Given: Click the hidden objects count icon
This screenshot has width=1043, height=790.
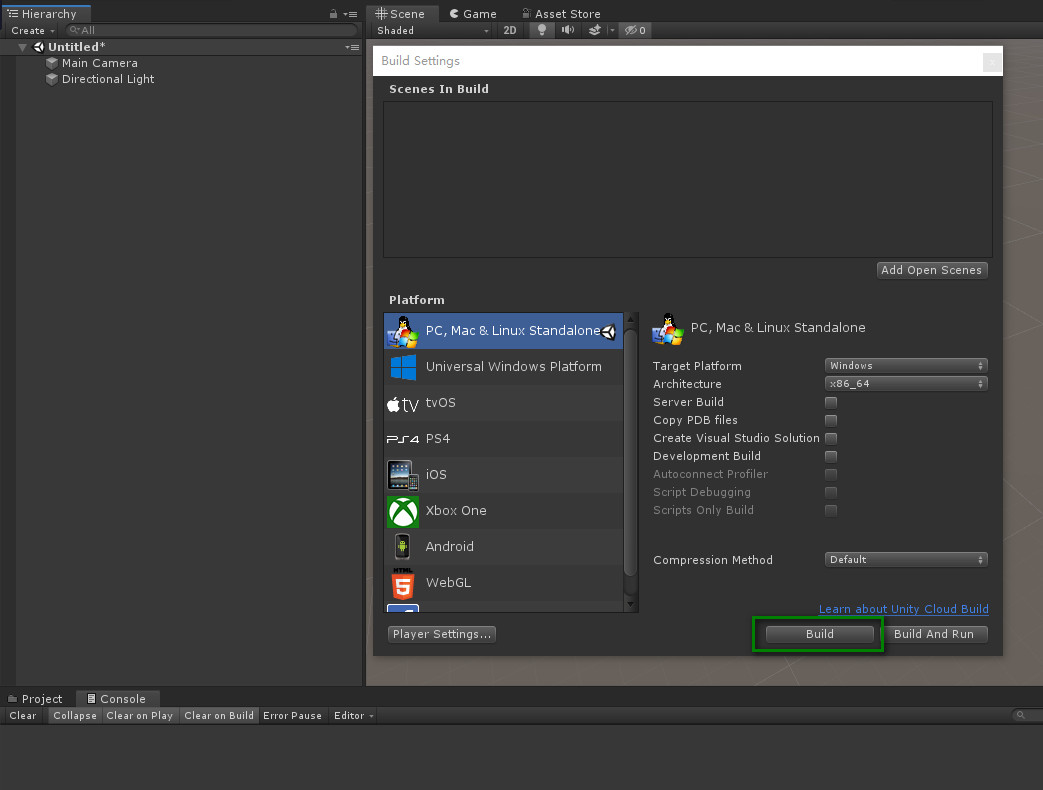Looking at the screenshot, I should pyautogui.click(x=635, y=30).
